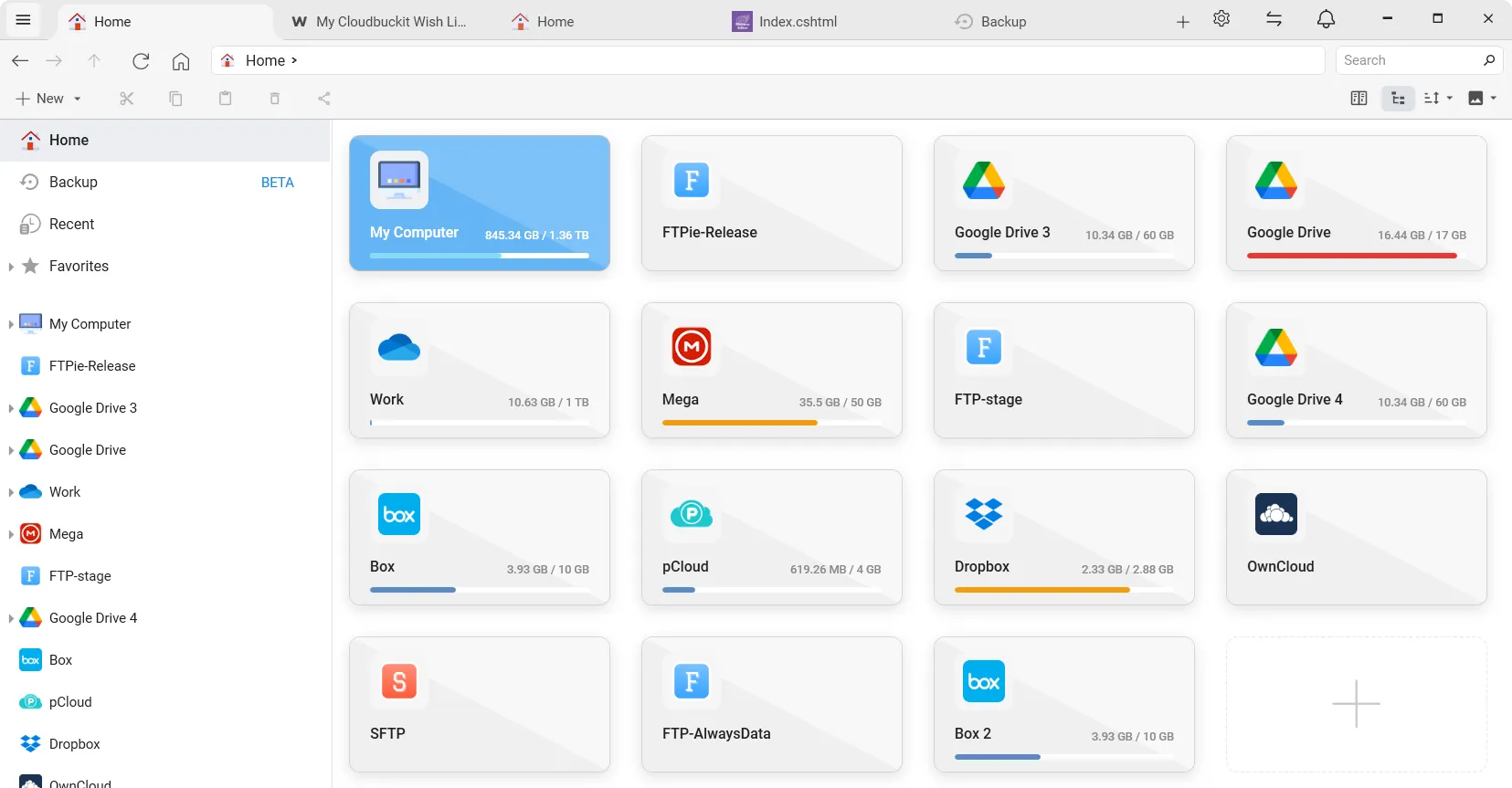Select Backup in the sidebar
Viewport: 1512px width, 788px height.
coord(164,182)
